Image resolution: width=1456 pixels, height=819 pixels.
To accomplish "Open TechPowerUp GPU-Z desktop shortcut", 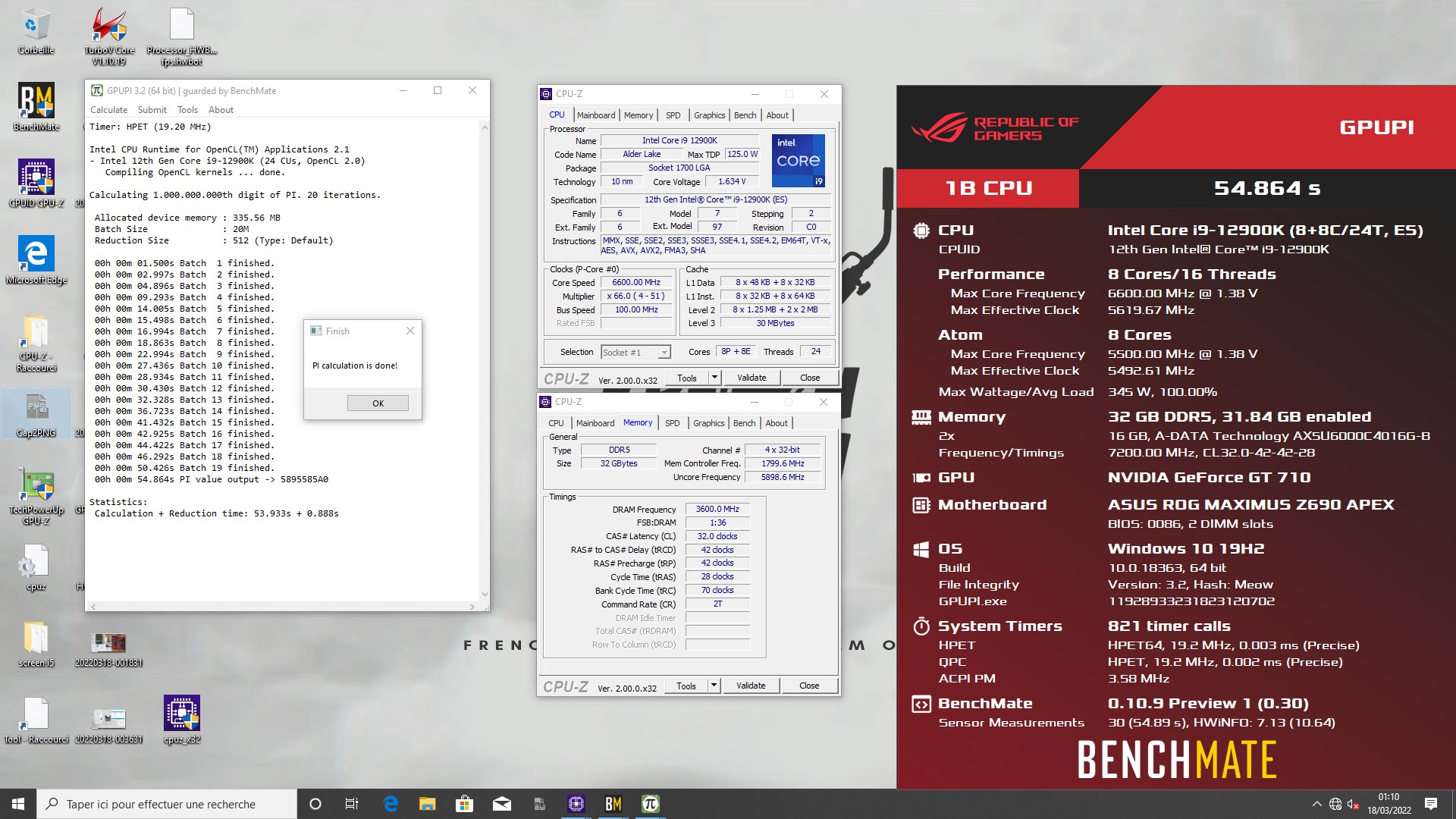I will (x=36, y=496).
